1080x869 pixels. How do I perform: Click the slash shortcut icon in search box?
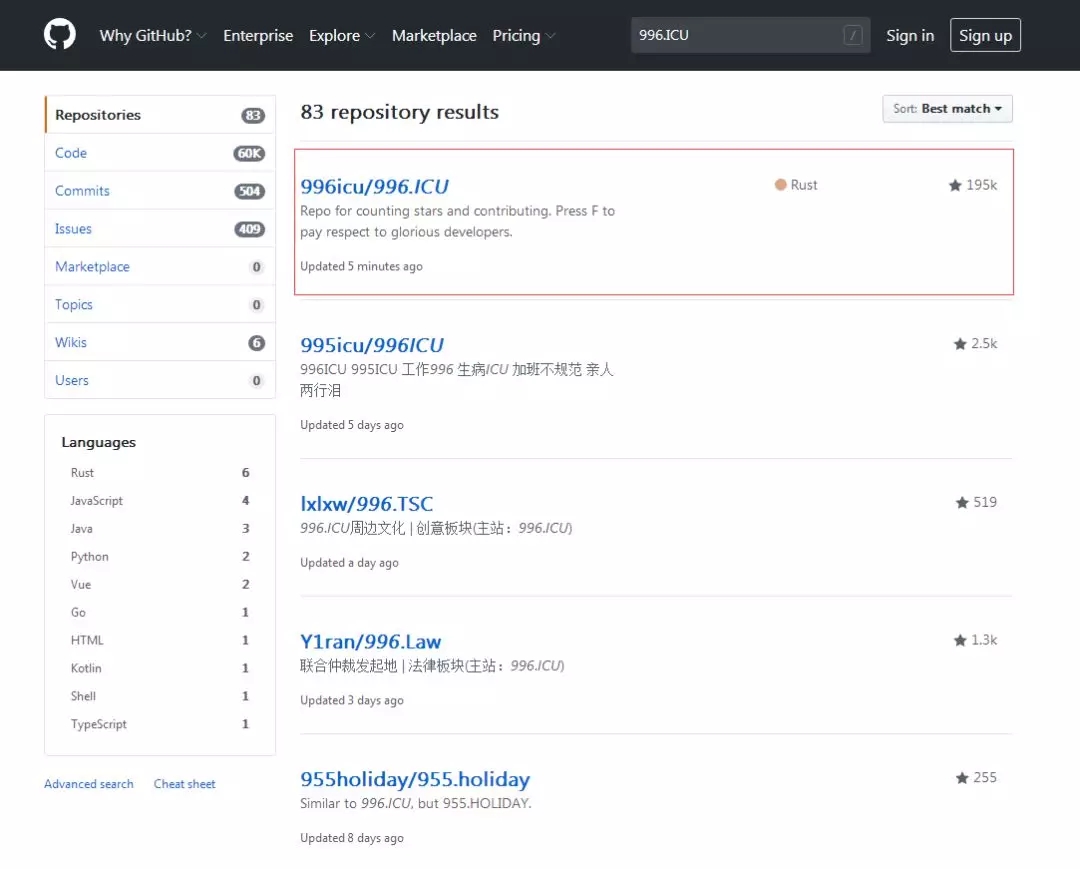coord(853,35)
